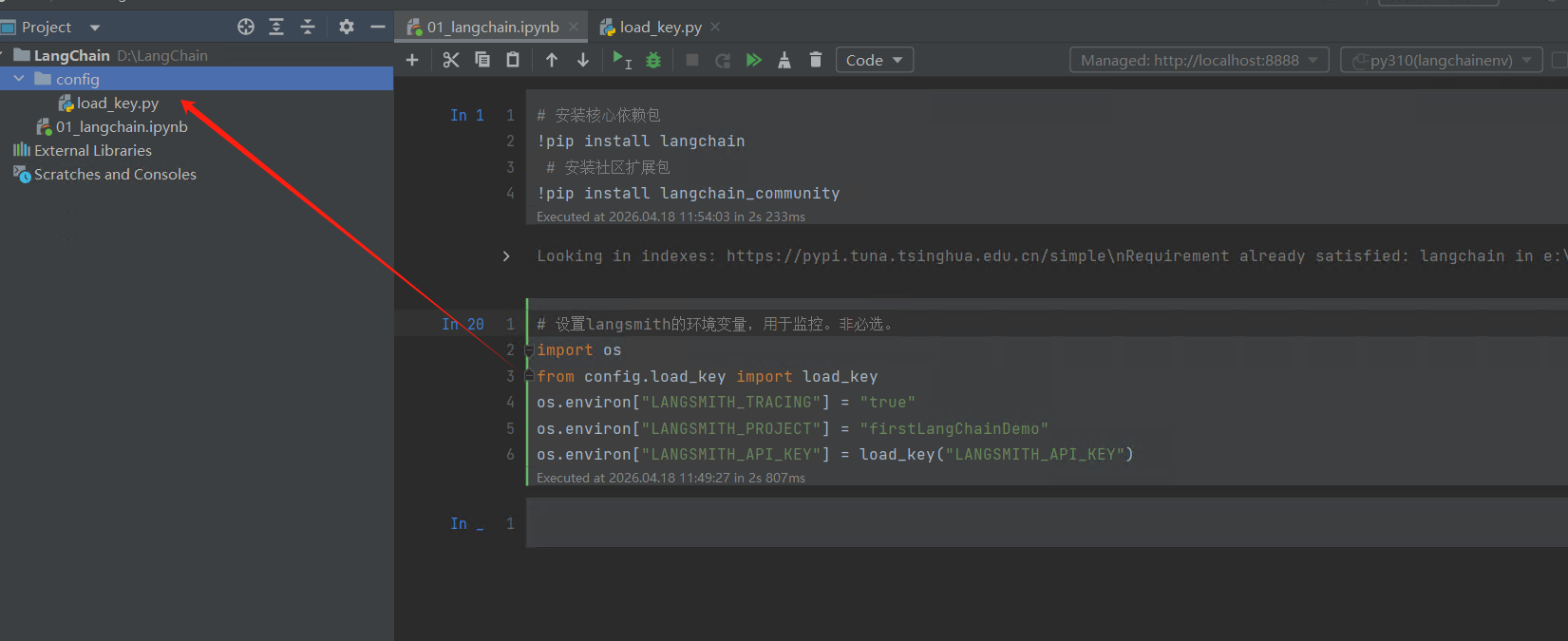1568x641 pixels.
Task: Debug the cell with green bug icon
Action: point(653,60)
